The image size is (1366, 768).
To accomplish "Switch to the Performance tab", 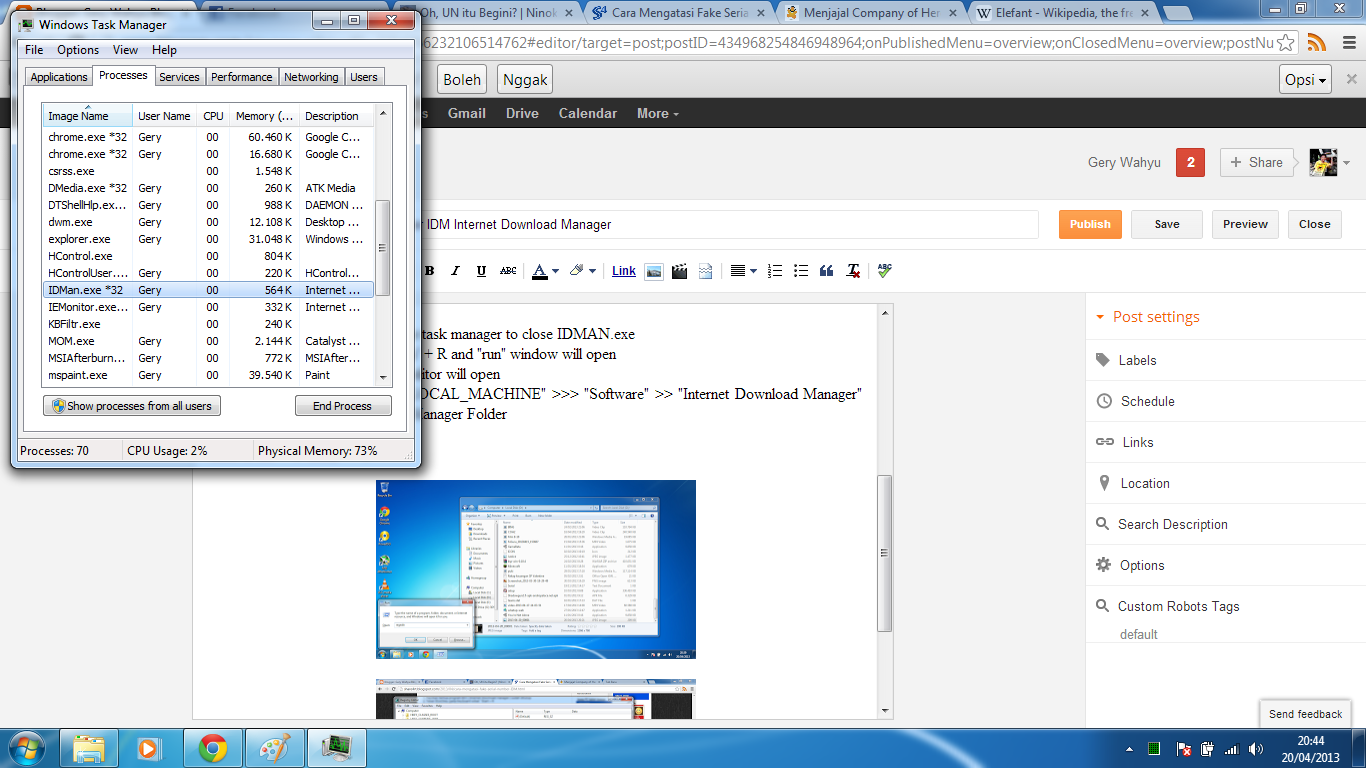I will [x=241, y=77].
